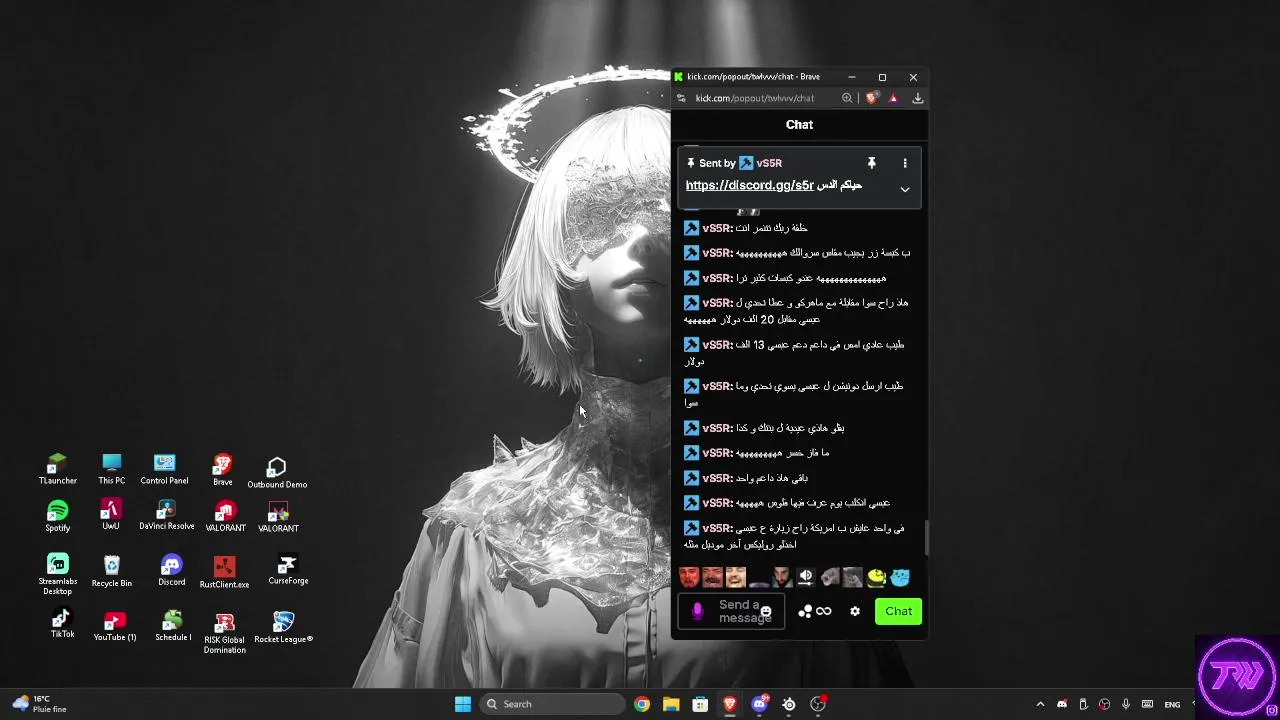
Task: Click the purple microphone icon in input
Action: click(697, 611)
